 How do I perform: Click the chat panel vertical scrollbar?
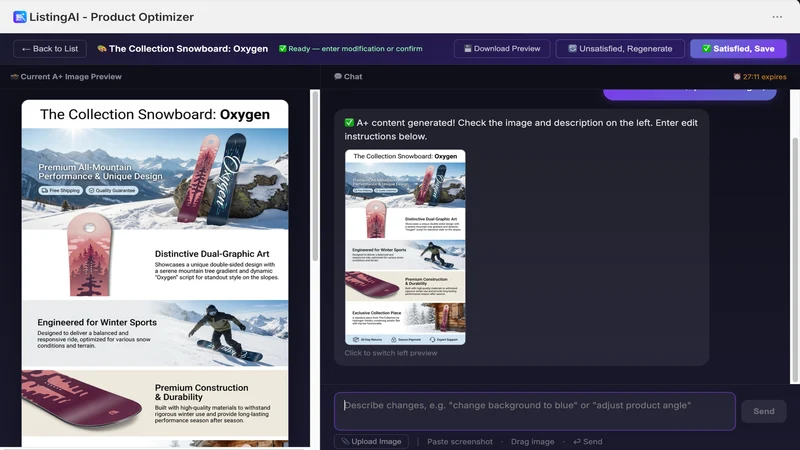(794, 260)
